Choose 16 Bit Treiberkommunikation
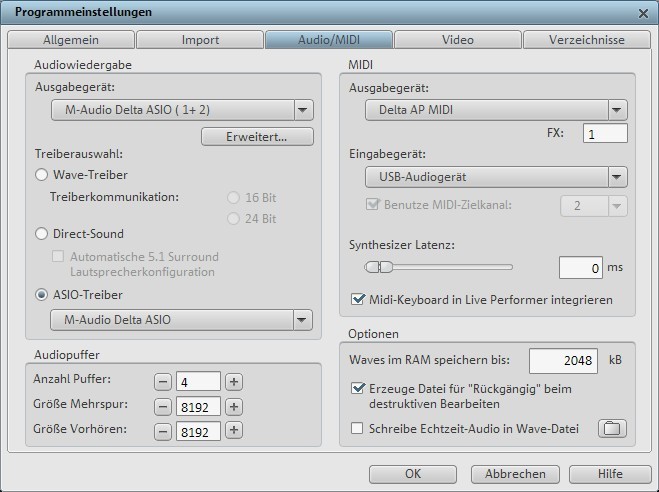 click(x=233, y=197)
